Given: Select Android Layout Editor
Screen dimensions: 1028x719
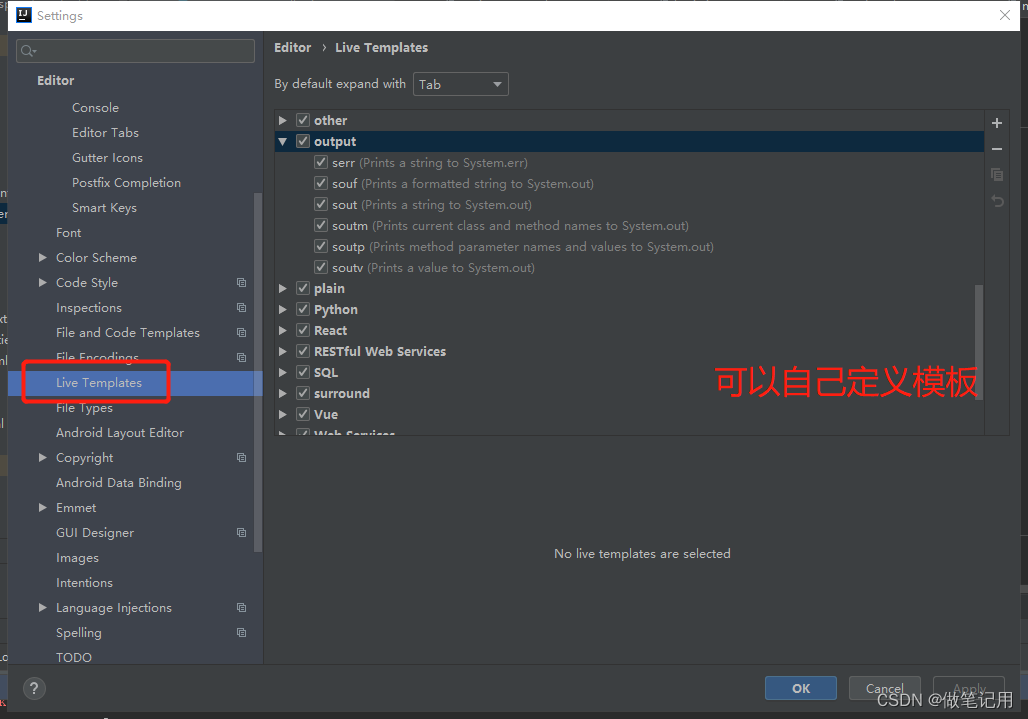Looking at the screenshot, I should (119, 433).
